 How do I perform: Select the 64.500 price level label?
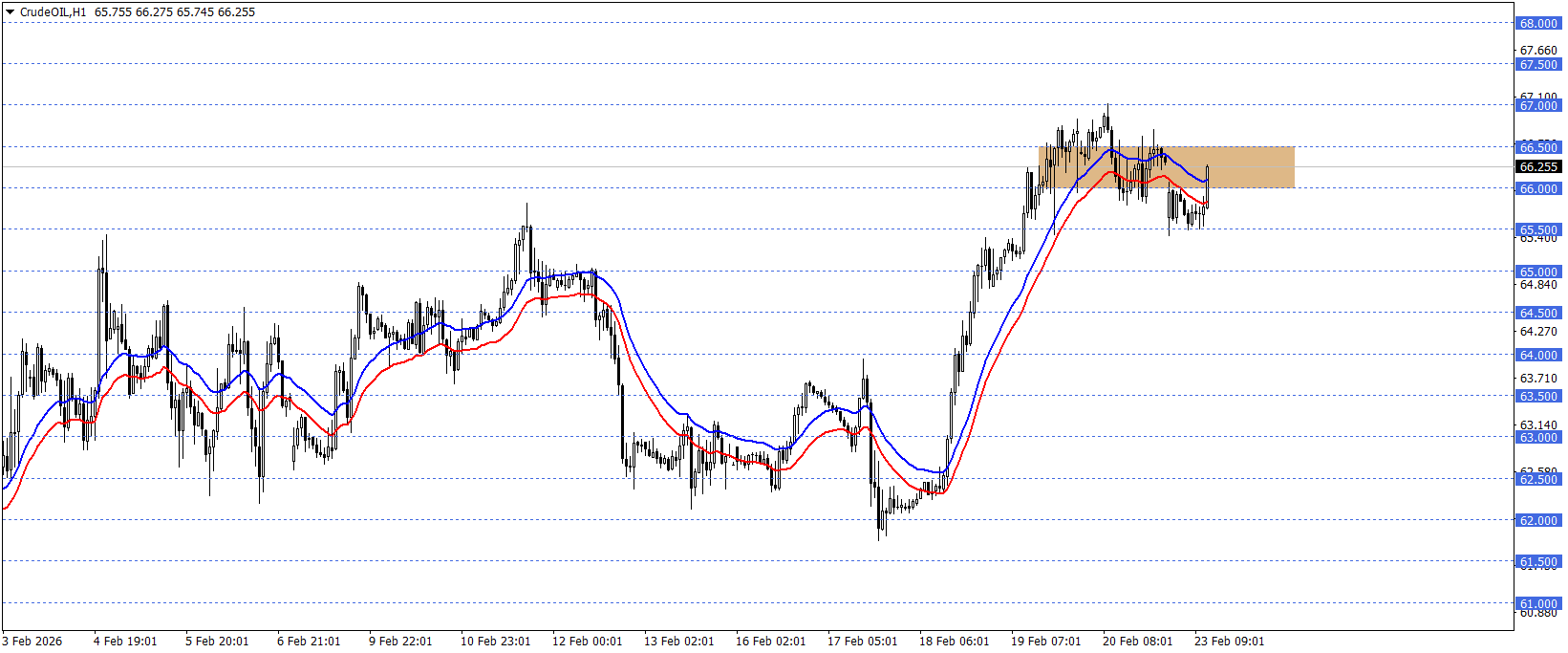click(x=1538, y=314)
